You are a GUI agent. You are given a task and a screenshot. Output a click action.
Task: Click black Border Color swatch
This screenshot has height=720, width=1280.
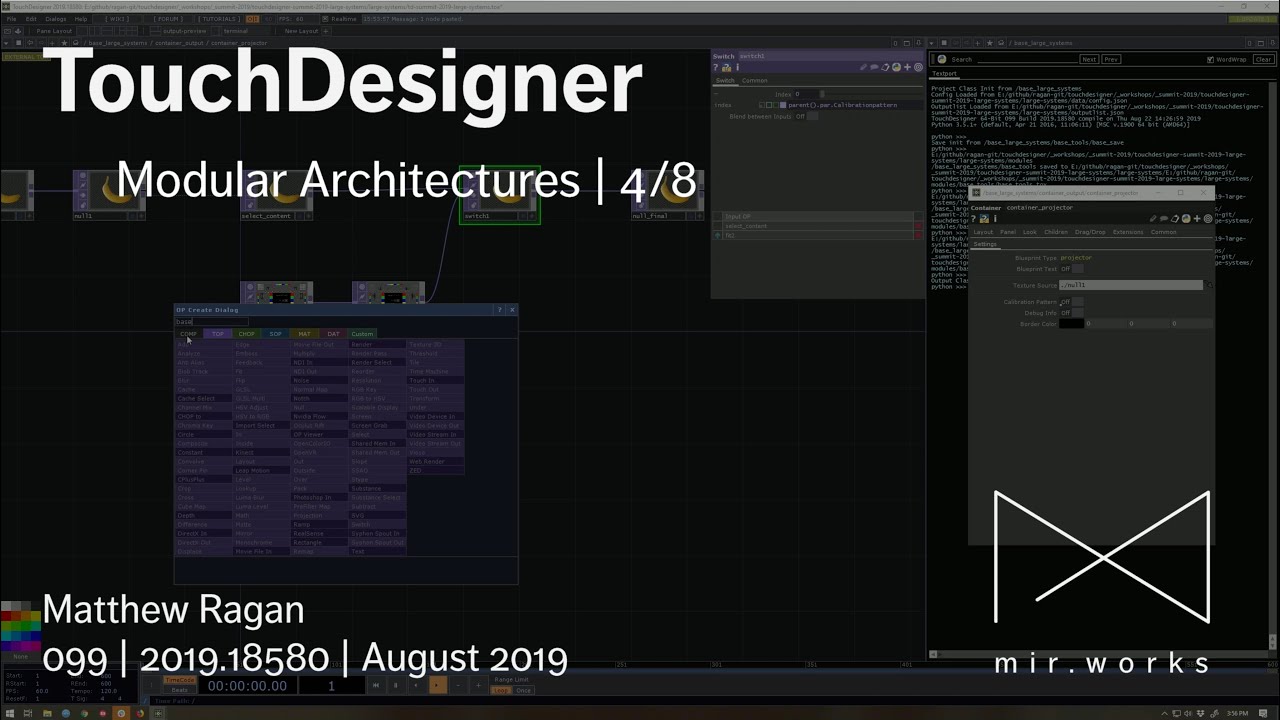point(1071,324)
